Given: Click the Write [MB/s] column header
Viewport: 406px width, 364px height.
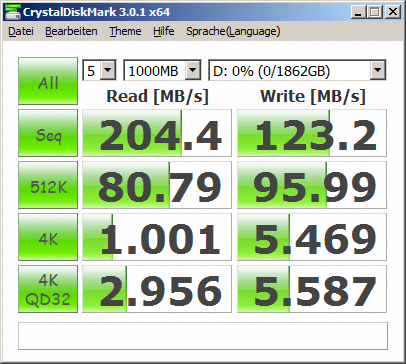Looking at the screenshot, I should tap(313, 96).
